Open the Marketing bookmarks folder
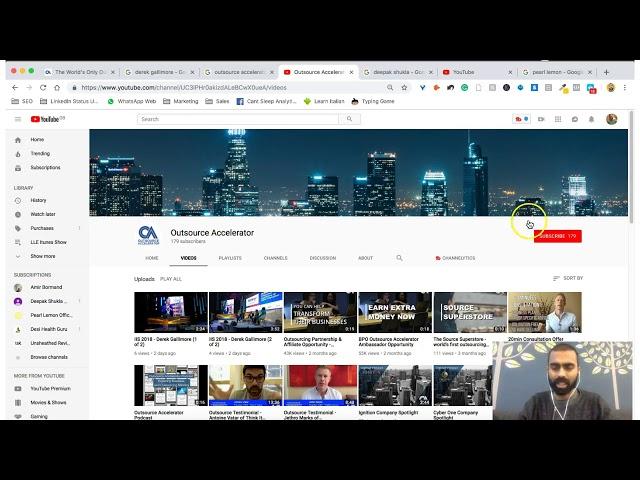The height and width of the screenshot is (480, 640). click(181, 101)
